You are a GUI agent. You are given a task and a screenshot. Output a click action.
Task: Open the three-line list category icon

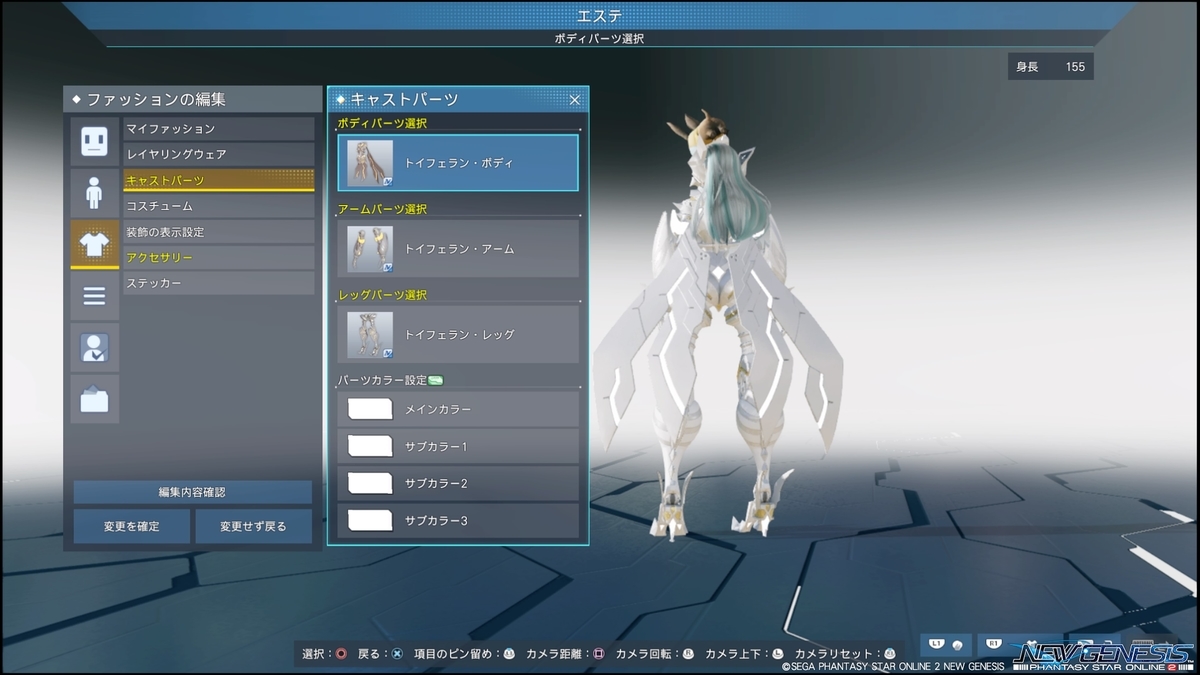94,296
